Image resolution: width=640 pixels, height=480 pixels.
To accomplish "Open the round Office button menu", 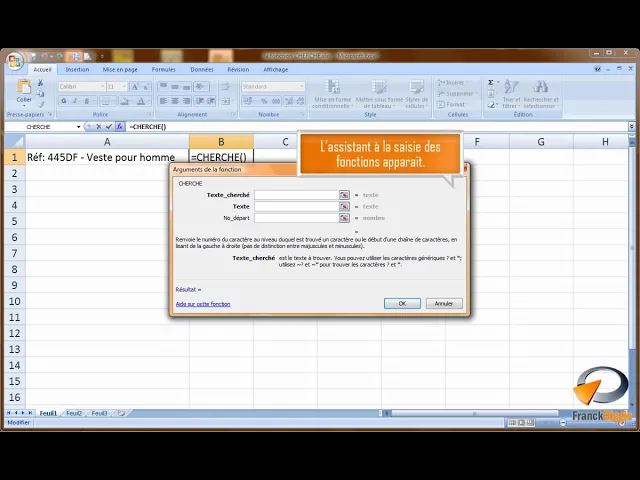I will [x=15, y=62].
